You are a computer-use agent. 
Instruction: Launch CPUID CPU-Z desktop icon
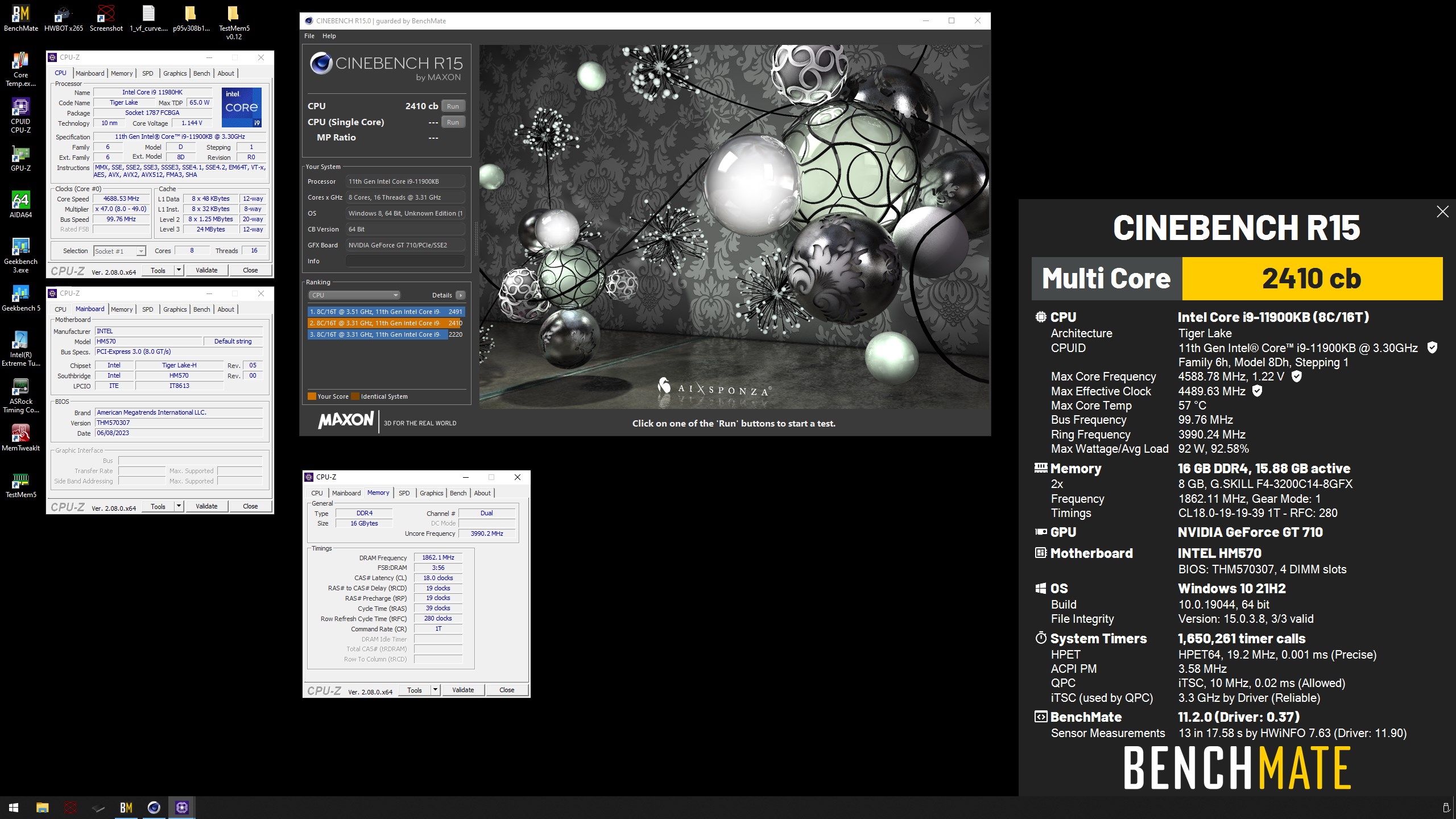pos(21,115)
